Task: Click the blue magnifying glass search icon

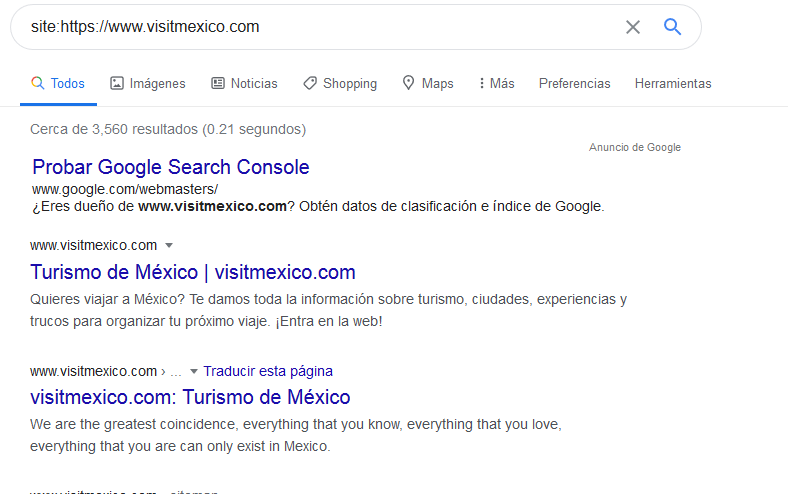Action: tap(672, 27)
